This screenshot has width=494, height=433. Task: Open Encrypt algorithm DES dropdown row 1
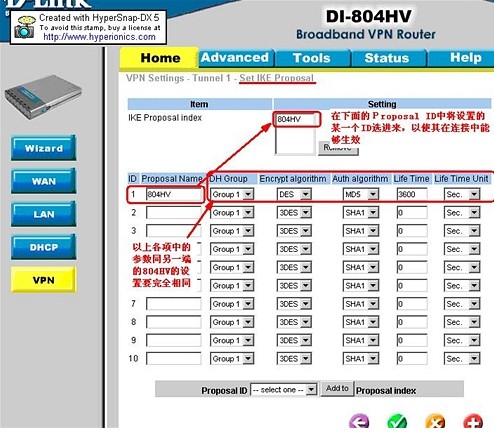pyautogui.click(x=294, y=194)
